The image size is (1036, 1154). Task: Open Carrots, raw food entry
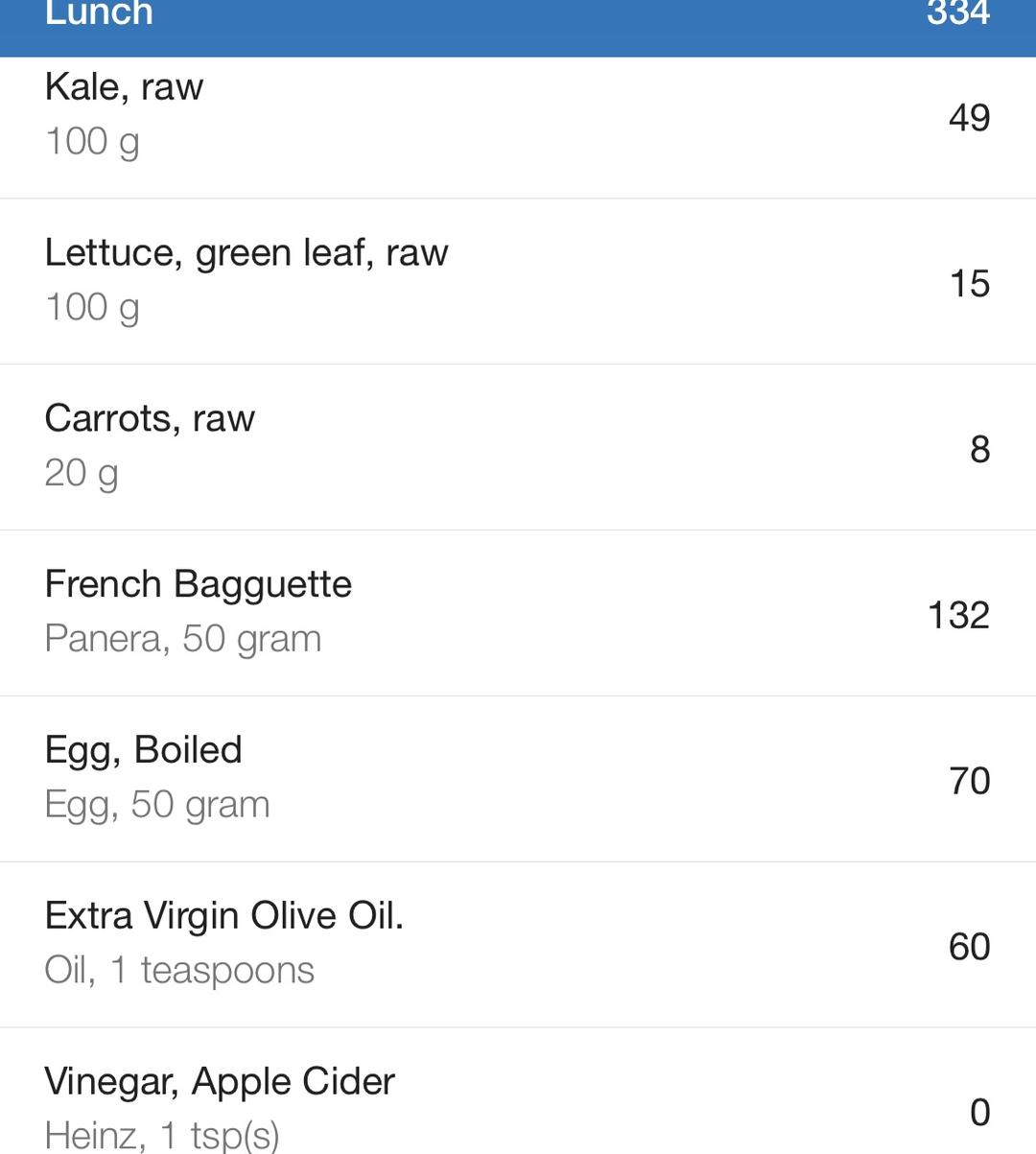point(150,419)
